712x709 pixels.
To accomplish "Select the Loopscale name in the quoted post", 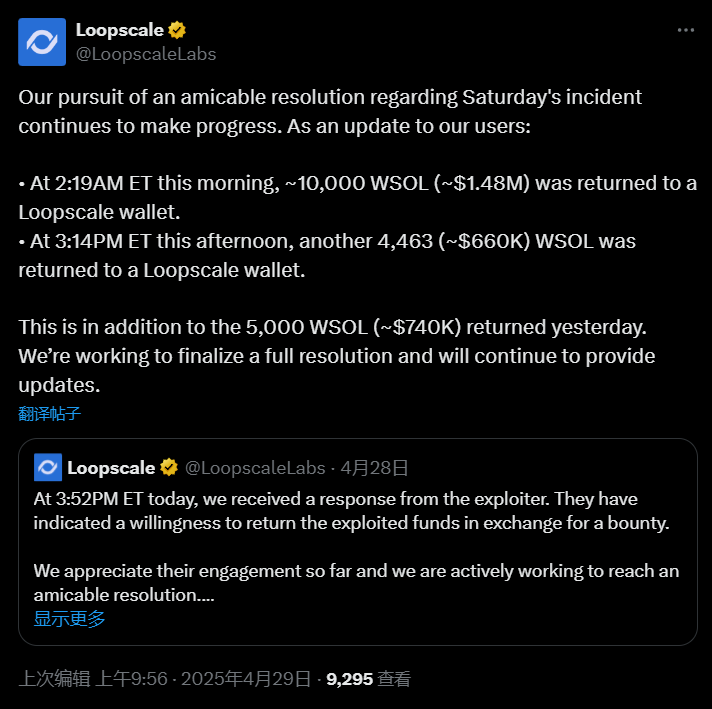I will (111, 467).
